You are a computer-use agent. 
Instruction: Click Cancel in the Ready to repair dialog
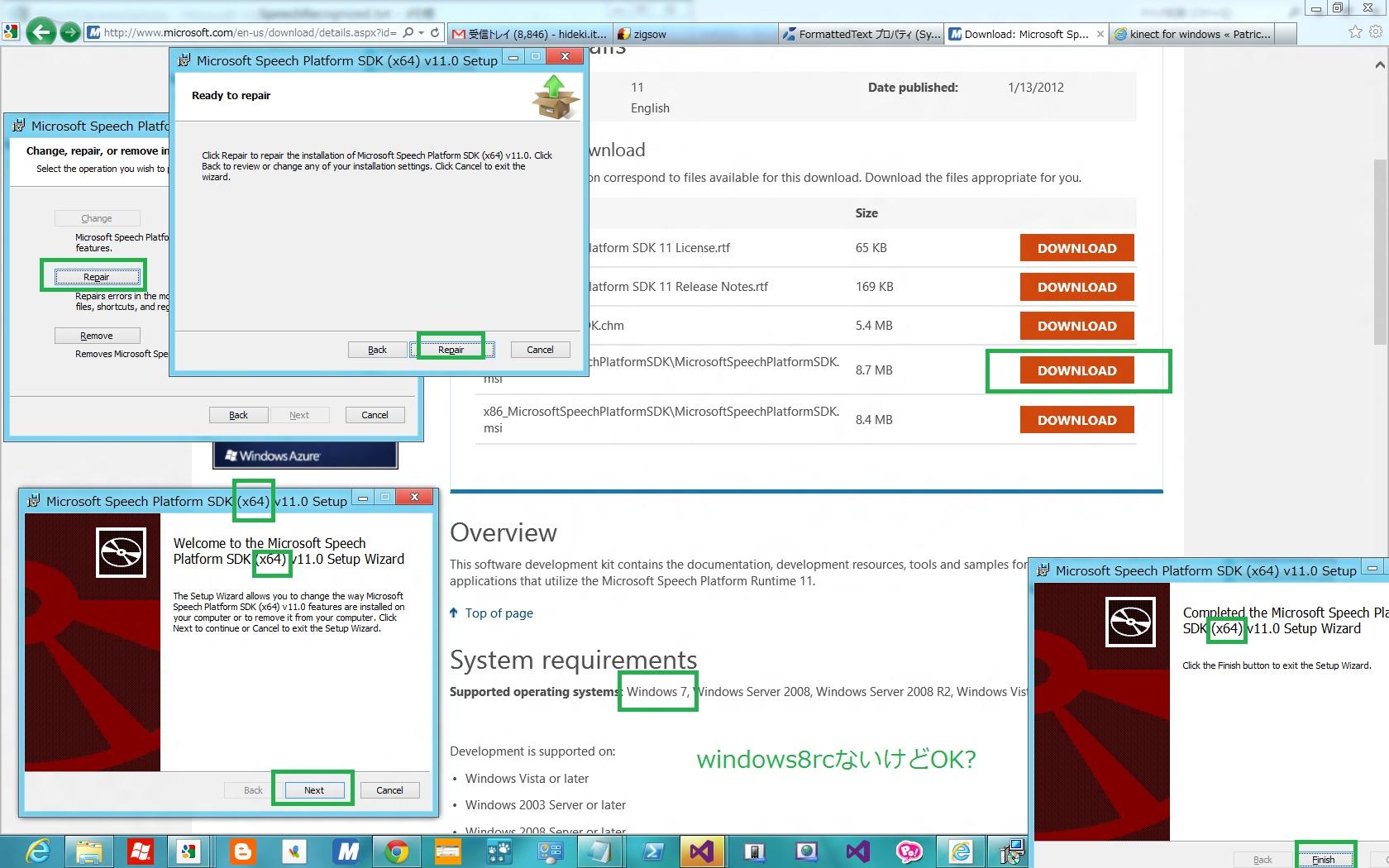540,350
